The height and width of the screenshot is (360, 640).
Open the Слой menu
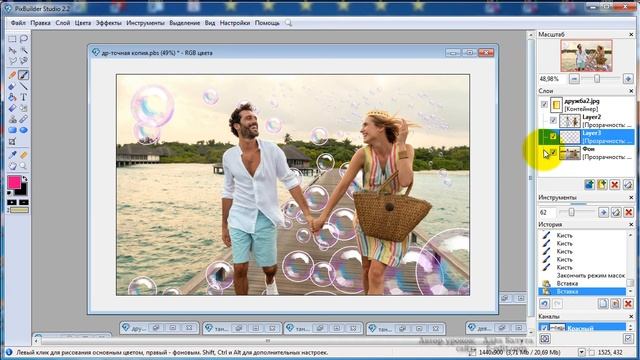pyautogui.click(x=63, y=23)
